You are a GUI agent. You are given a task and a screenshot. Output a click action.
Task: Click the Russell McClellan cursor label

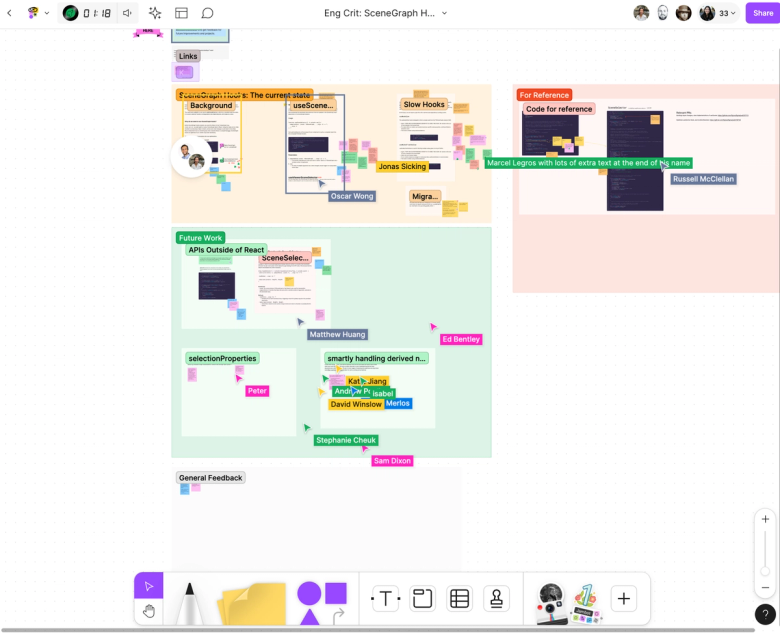[703, 179]
